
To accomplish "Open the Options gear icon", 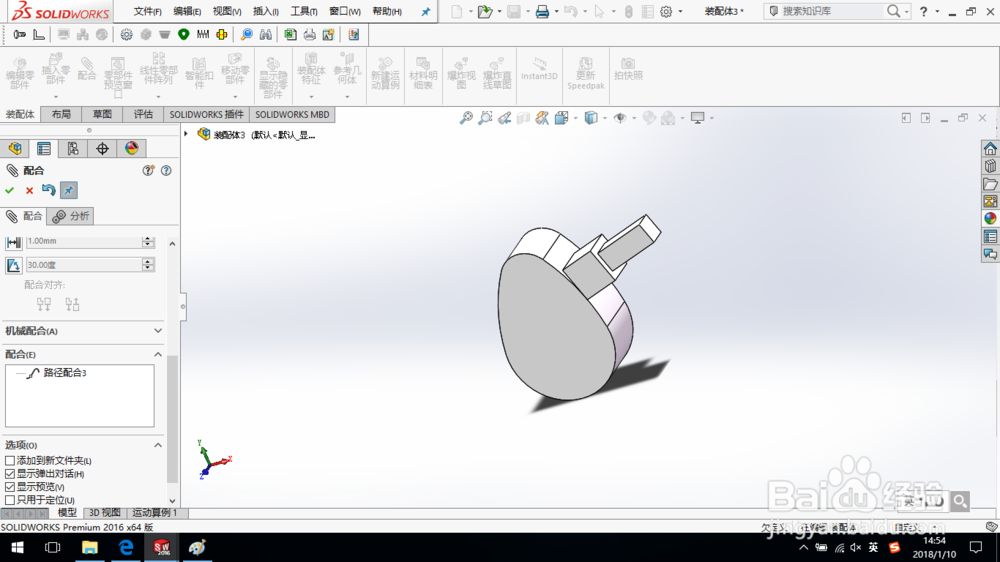I will (666, 11).
